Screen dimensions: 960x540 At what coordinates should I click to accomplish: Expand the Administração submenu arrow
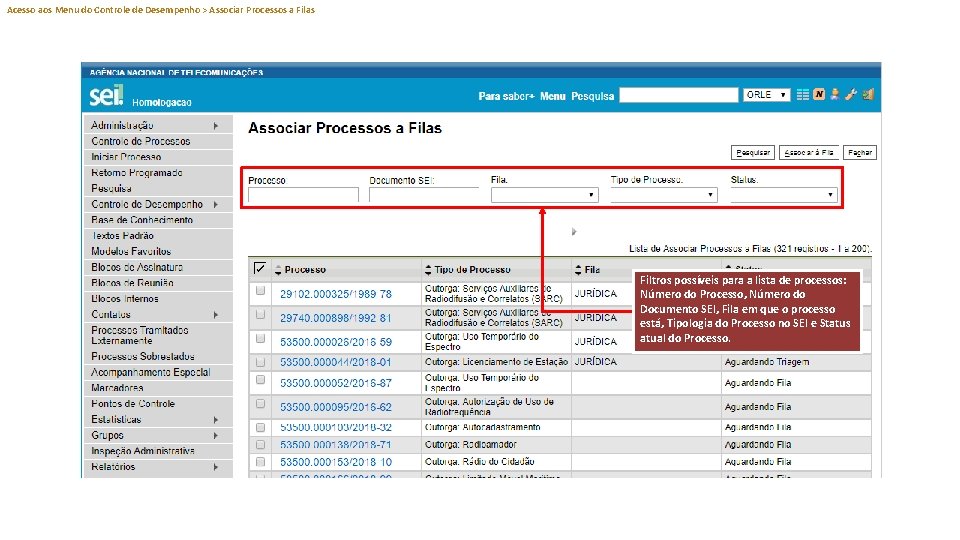tap(216, 126)
